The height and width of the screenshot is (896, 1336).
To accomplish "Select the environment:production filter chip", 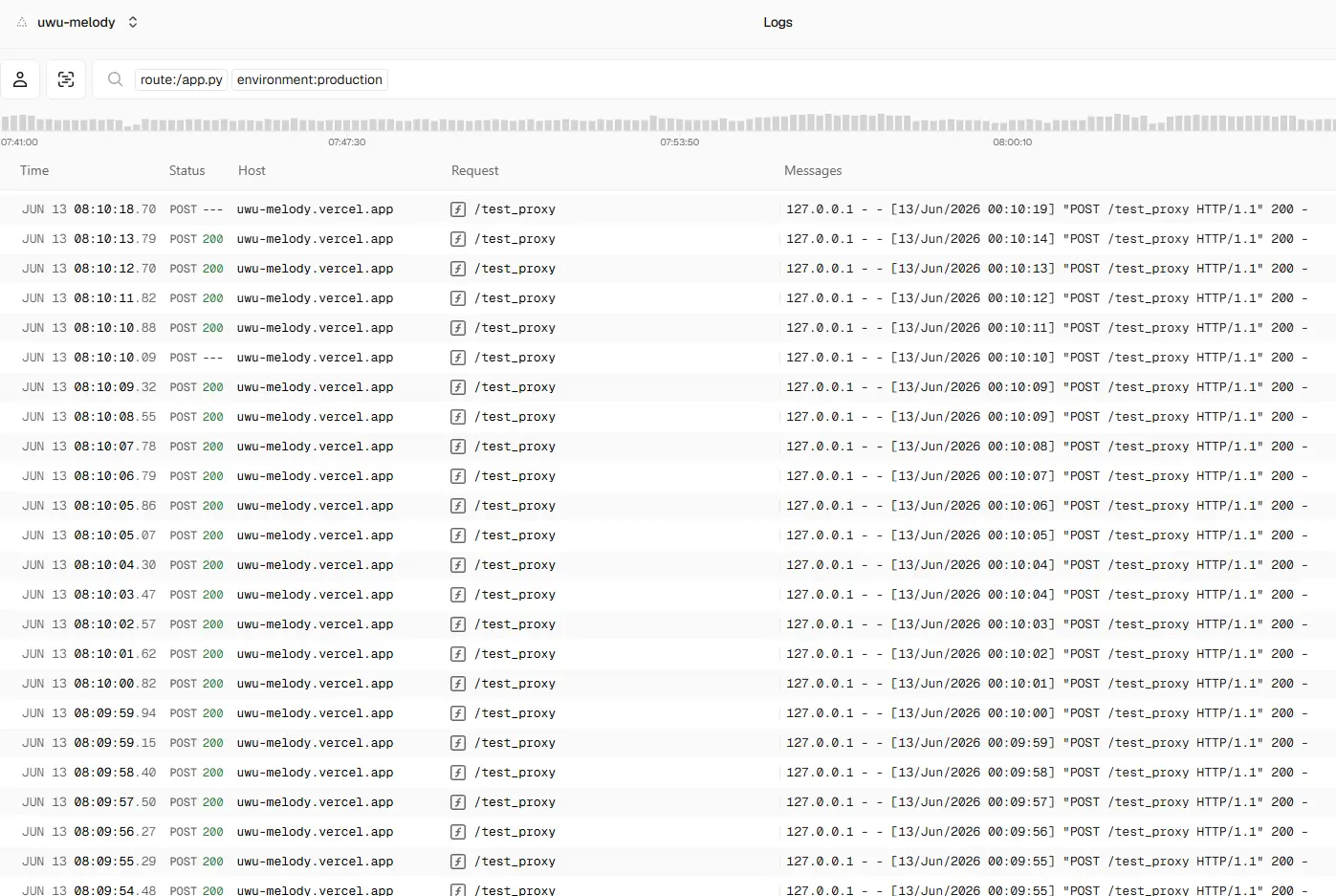I will tap(310, 79).
